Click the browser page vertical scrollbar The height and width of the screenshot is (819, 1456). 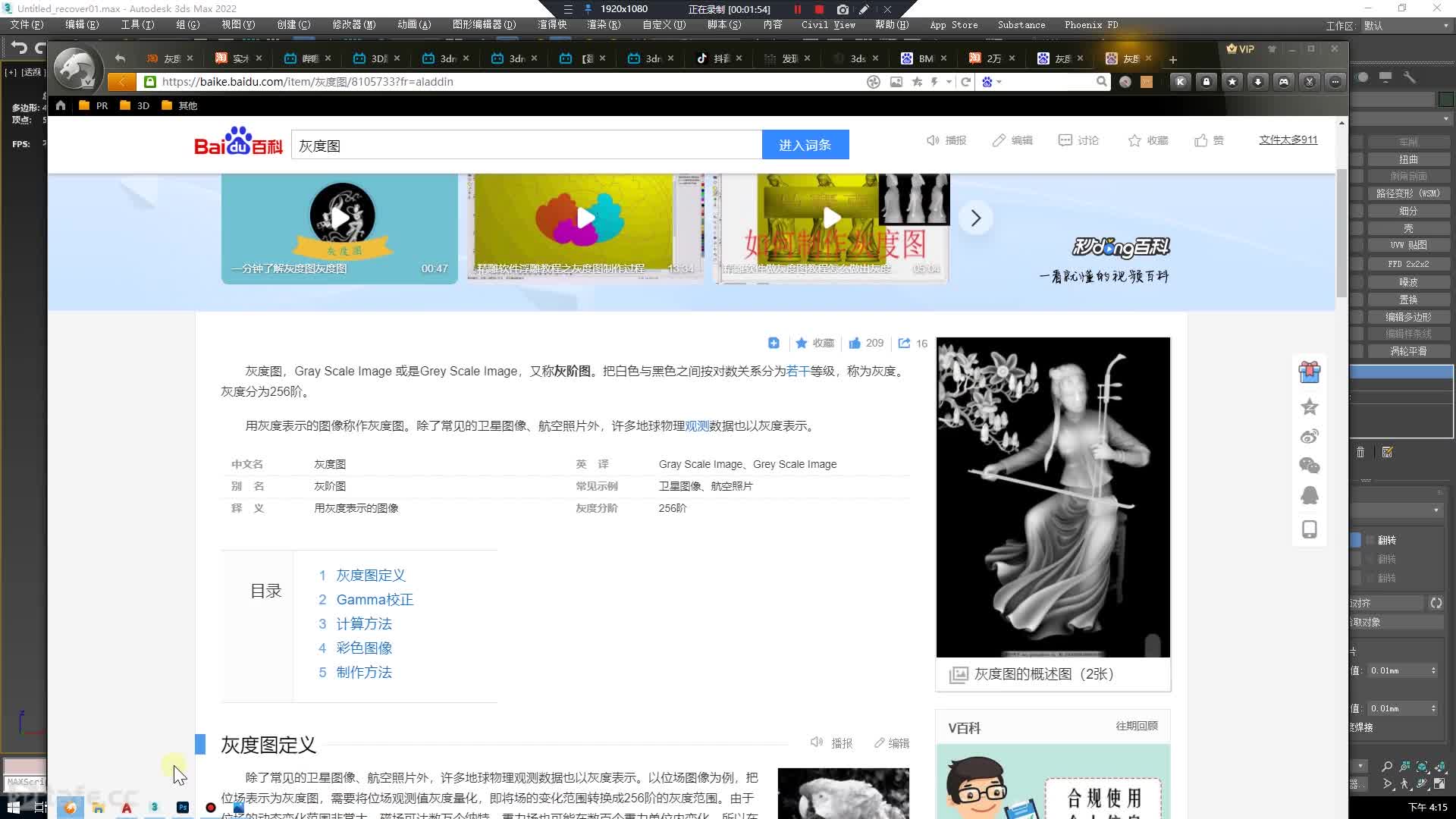coord(1341,233)
